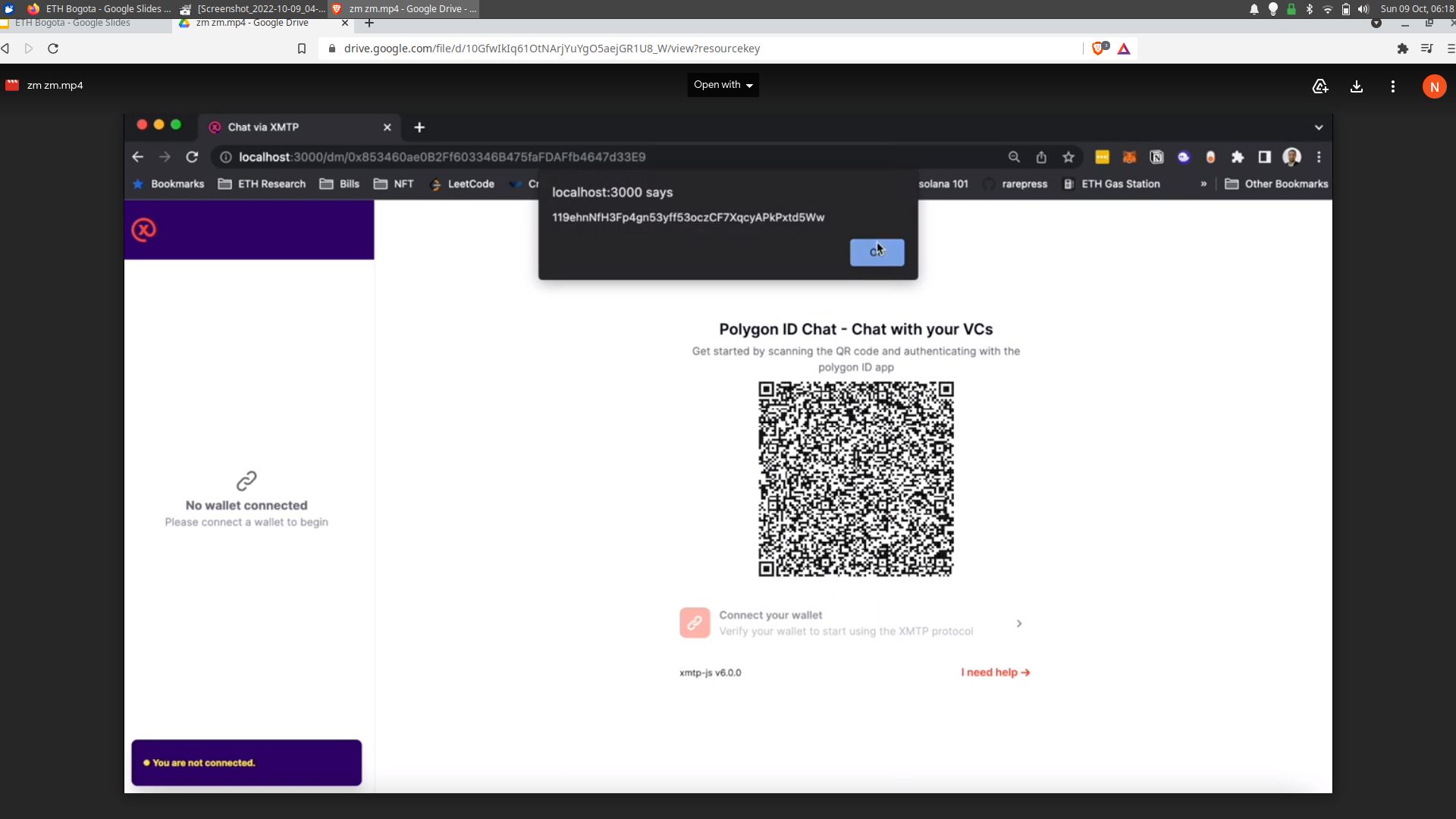
Task: Bookmark this page via the bookmark icon
Action: pyautogui.click(x=302, y=49)
